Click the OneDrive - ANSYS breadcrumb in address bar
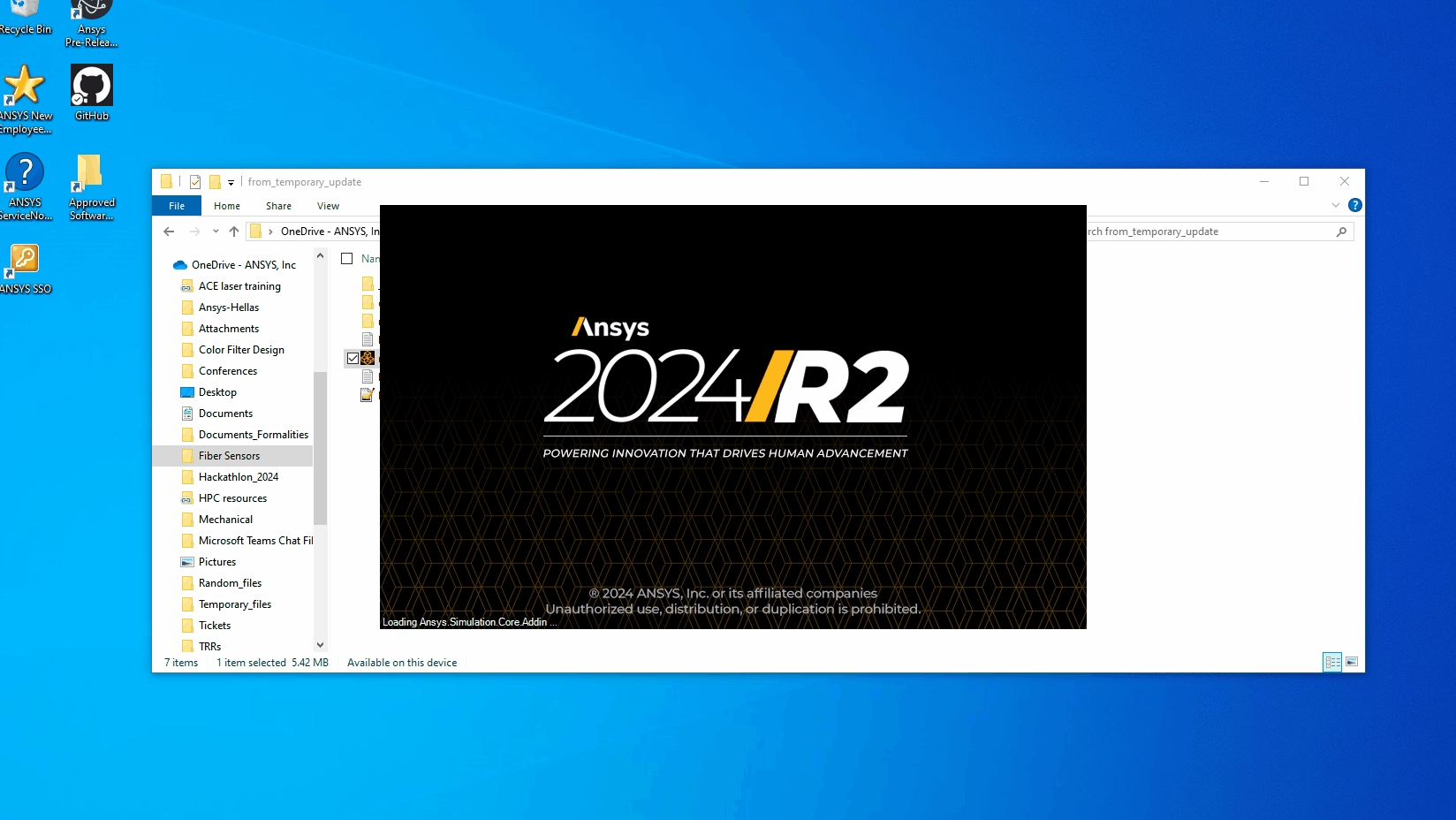This screenshot has height=820, width=1456. [x=330, y=232]
